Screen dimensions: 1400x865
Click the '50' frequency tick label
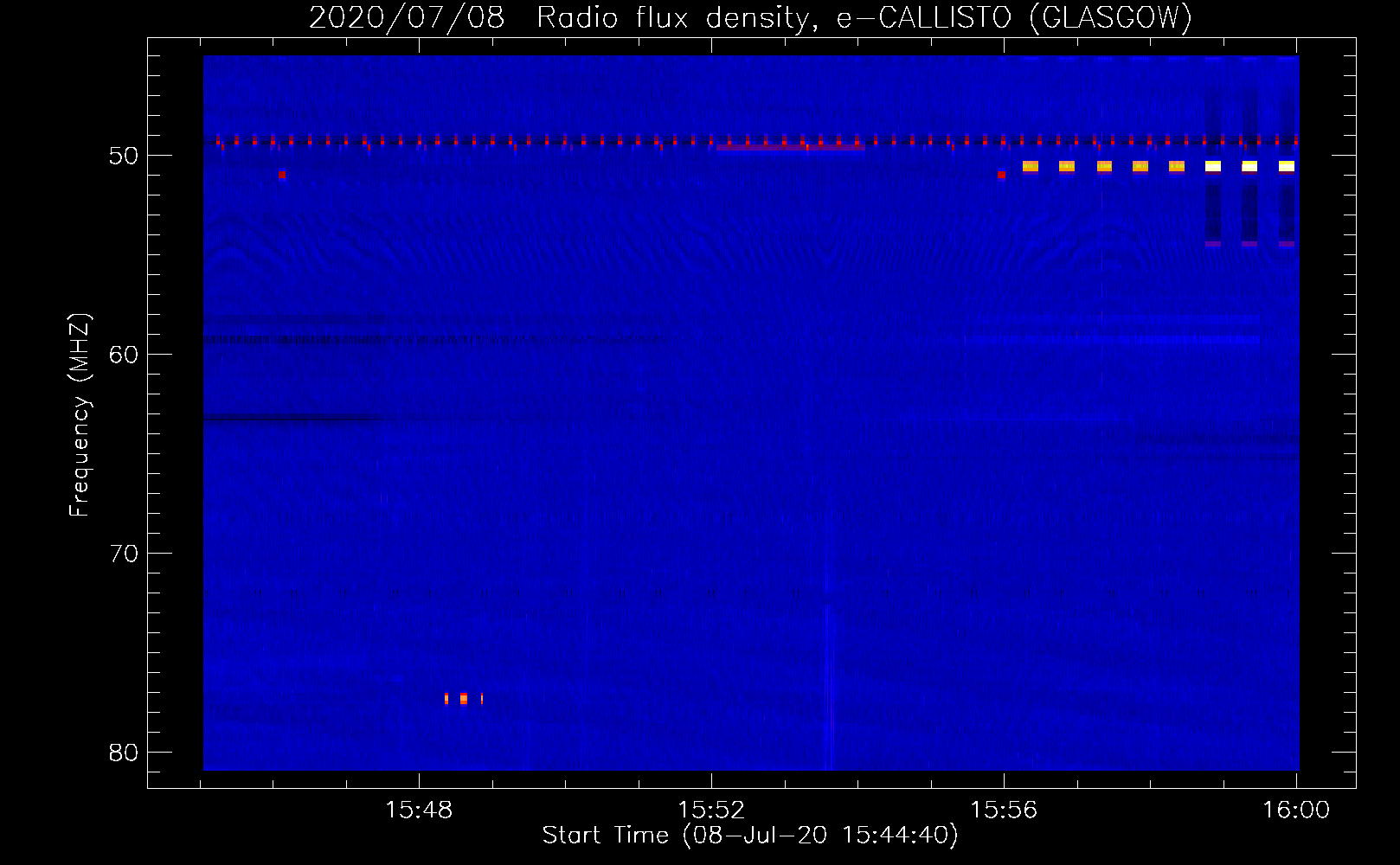(124, 156)
